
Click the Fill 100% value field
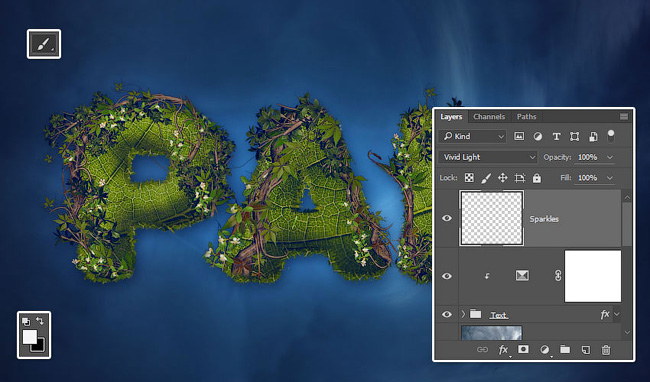[x=588, y=178]
